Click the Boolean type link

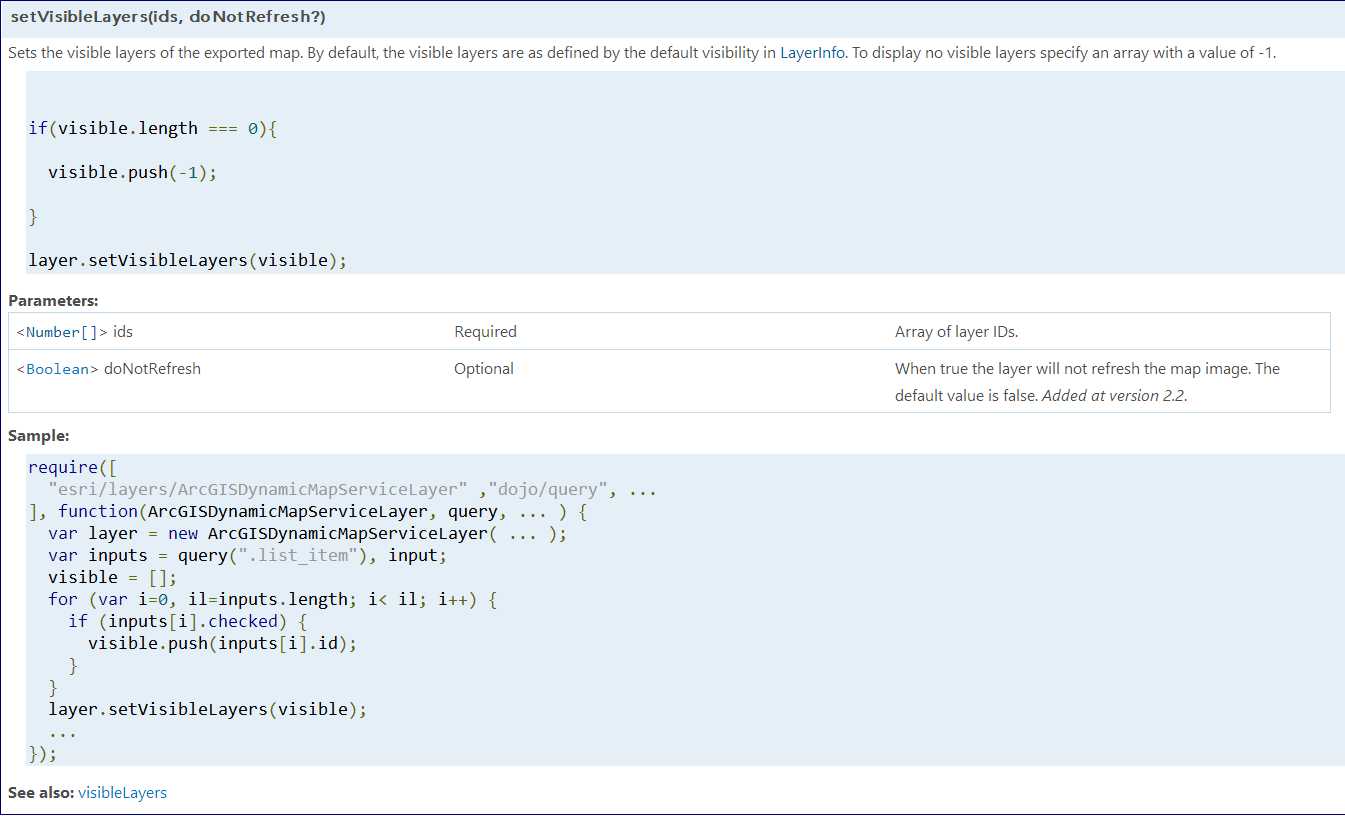(58, 369)
